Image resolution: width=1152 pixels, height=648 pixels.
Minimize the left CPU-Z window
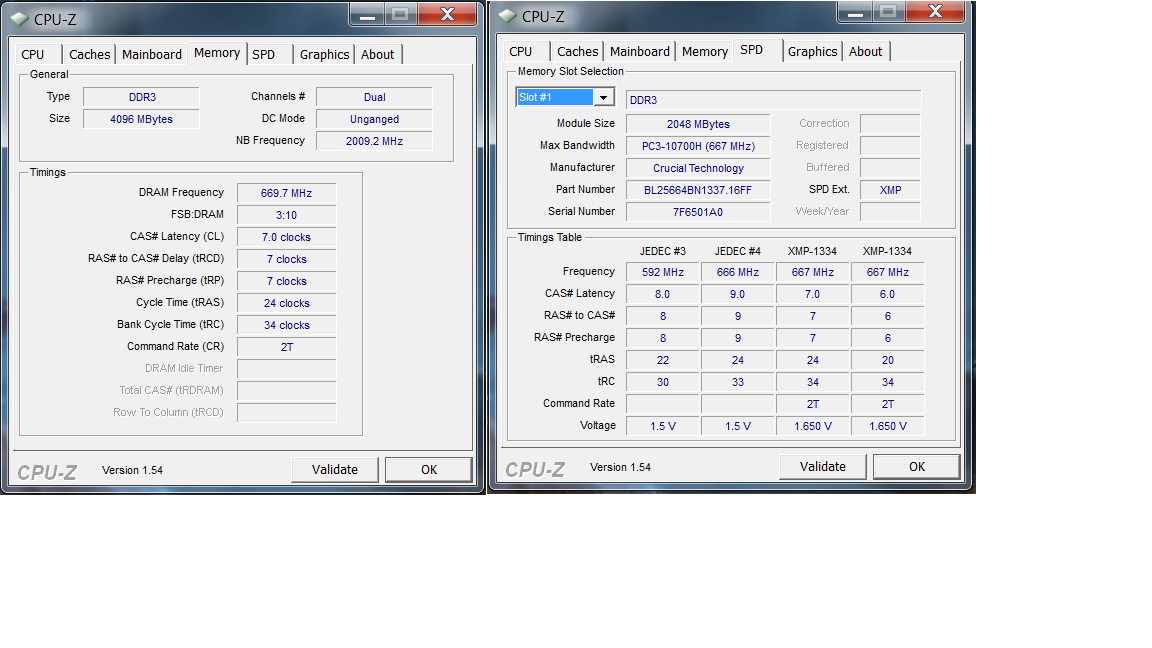(367, 15)
